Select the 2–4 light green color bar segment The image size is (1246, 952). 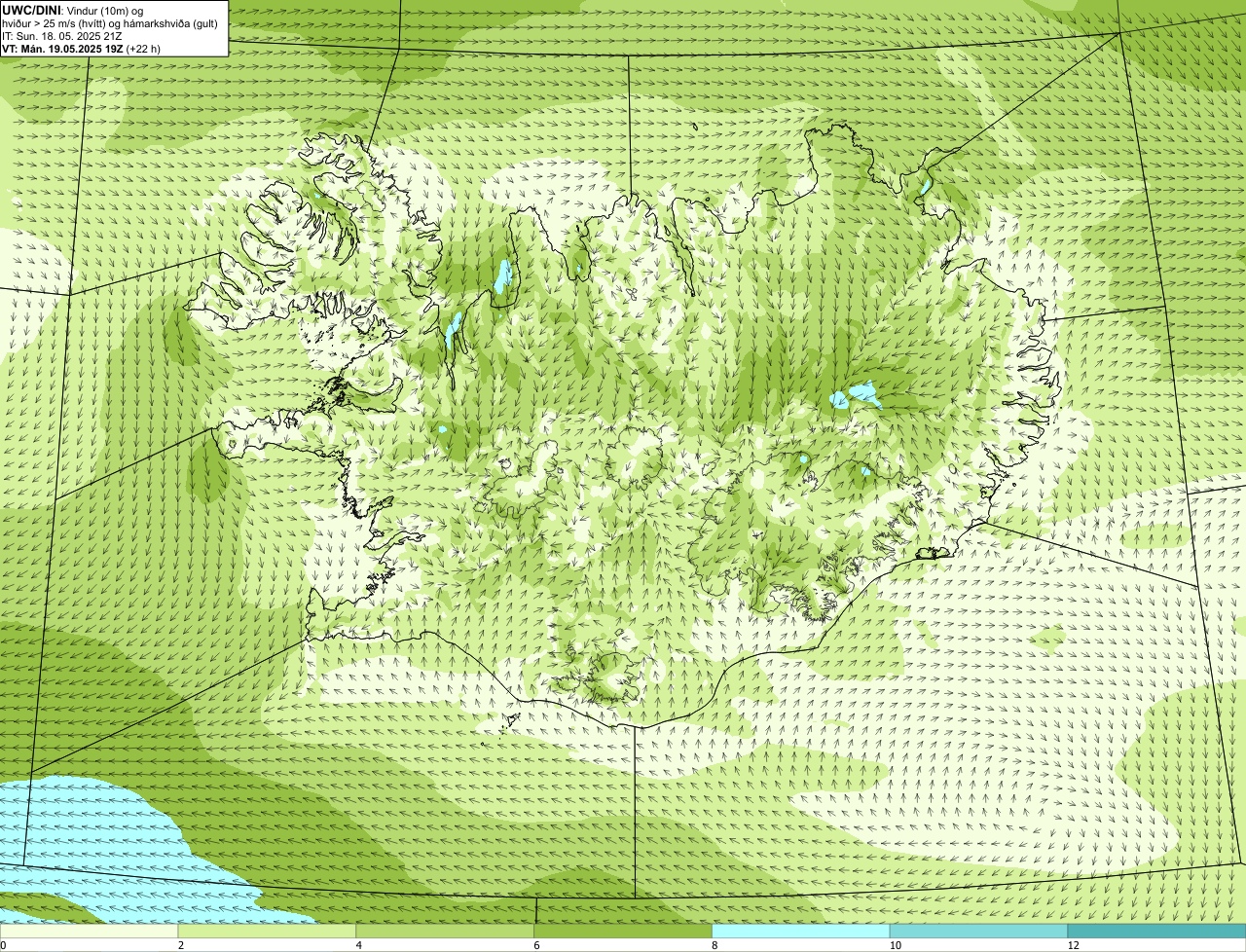pos(268,932)
